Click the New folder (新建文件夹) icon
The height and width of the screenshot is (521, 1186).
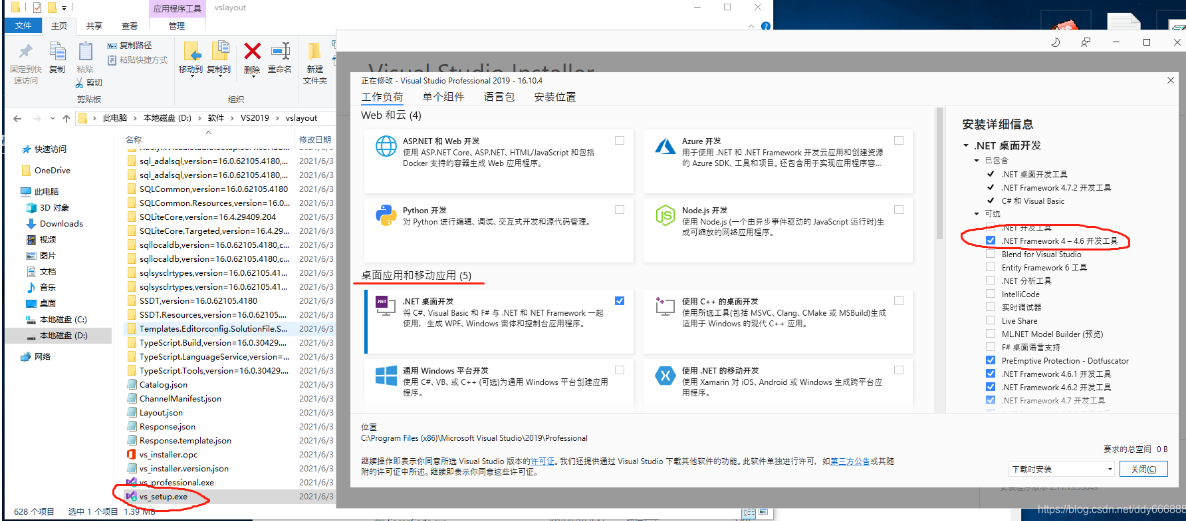(x=315, y=51)
